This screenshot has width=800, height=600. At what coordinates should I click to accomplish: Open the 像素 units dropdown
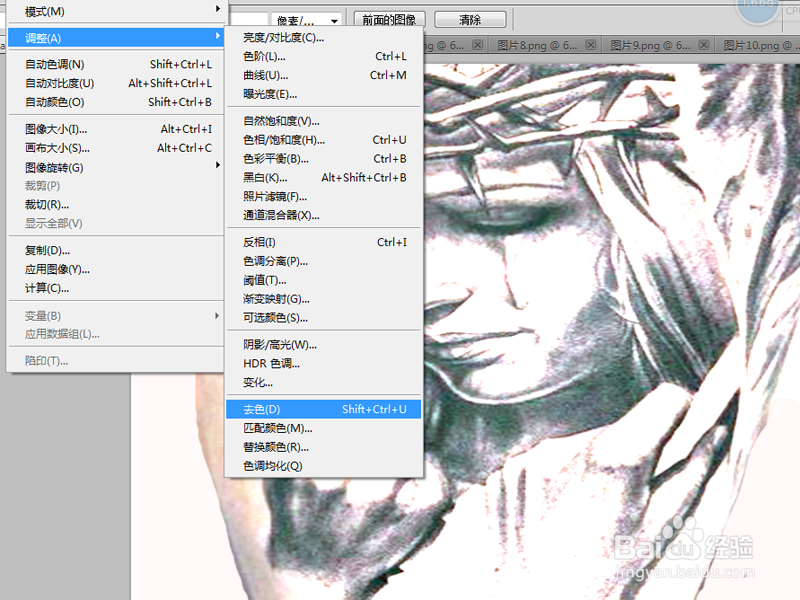coord(307,20)
